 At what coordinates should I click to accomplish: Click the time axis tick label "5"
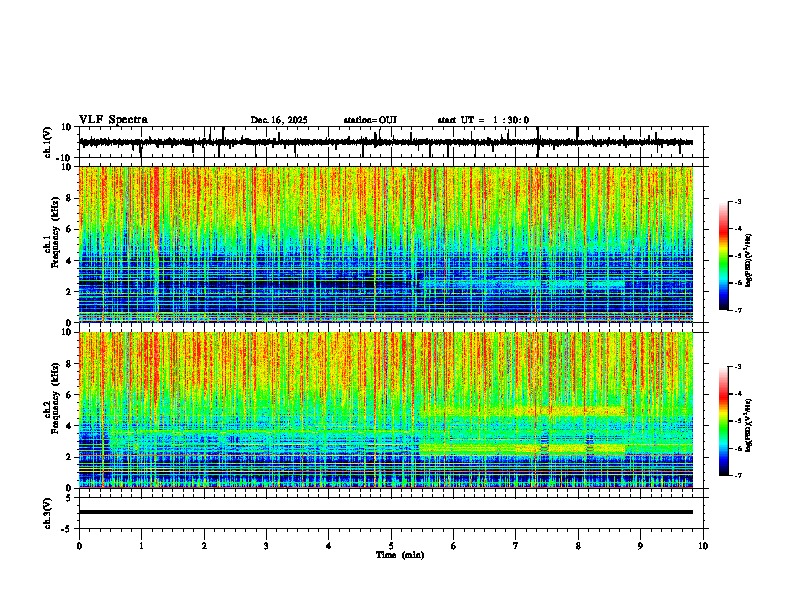click(x=391, y=546)
